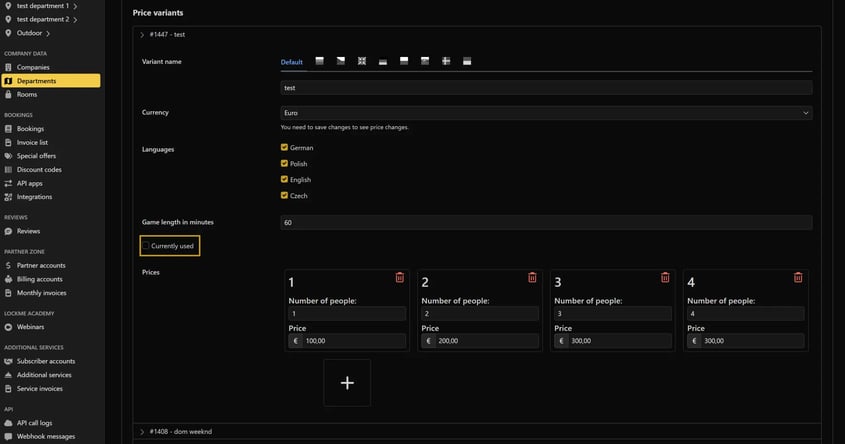Expand the #1408 - dom weeknd variant
The height and width of the screenshot is (444, 845).
coord(142,431)
